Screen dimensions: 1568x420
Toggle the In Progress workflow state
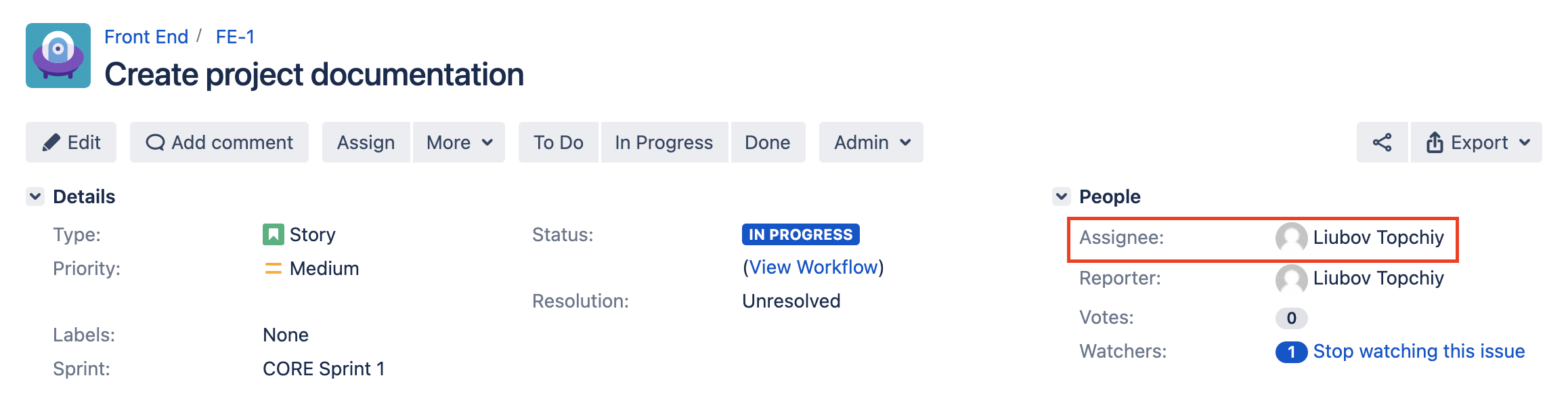663,142
